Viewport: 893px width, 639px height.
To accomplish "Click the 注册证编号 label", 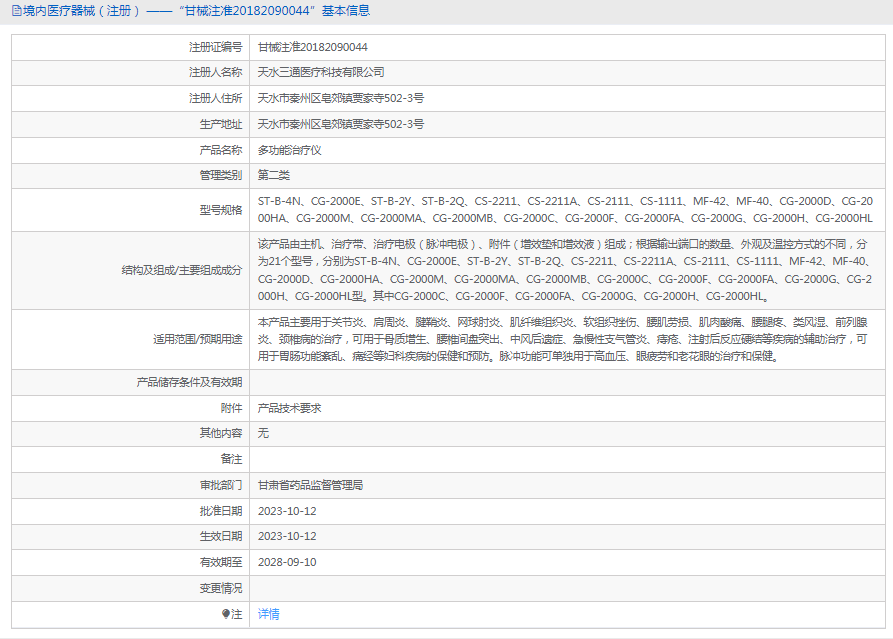I will point(215,47).
